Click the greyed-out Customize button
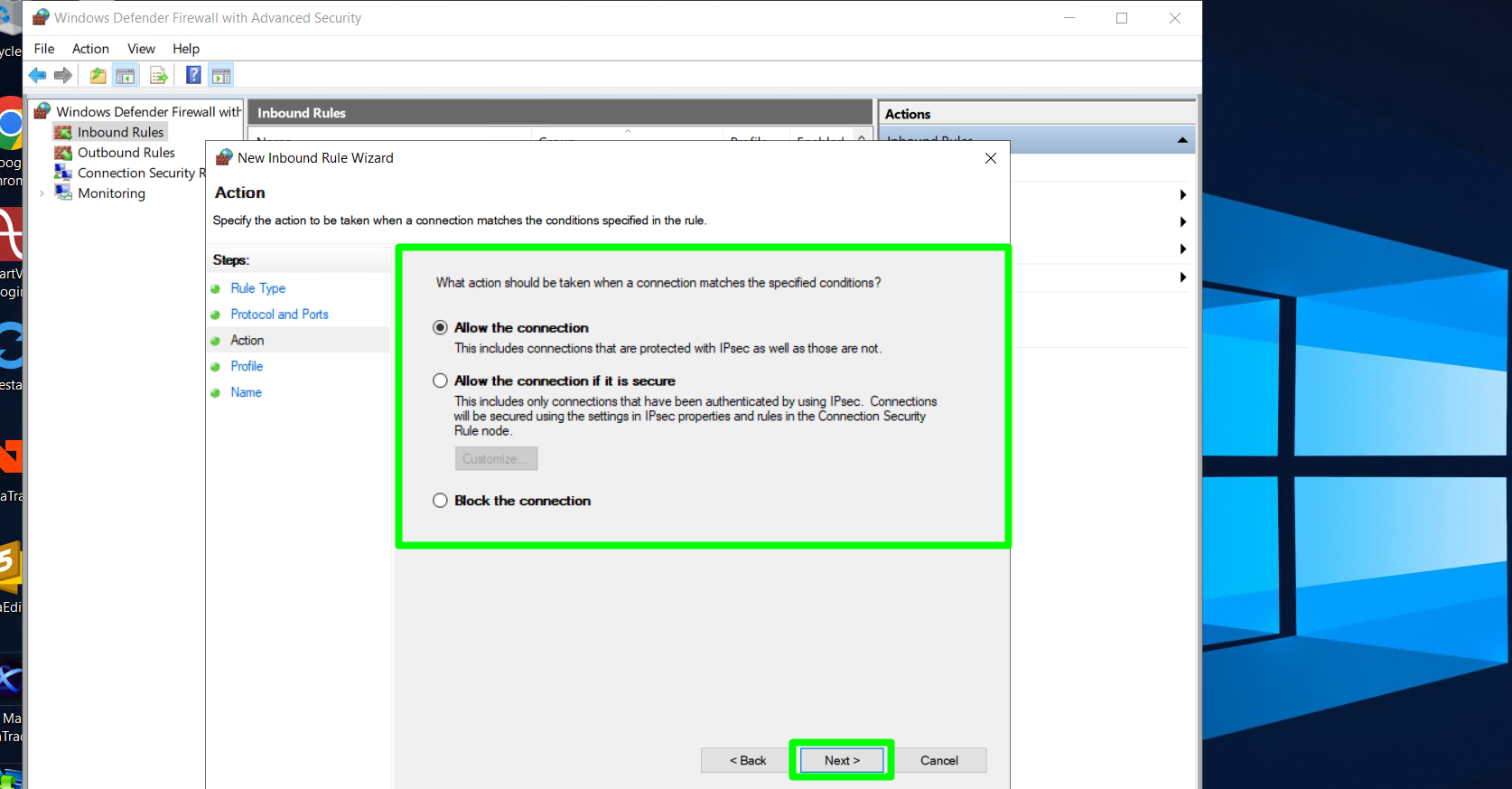Viewport: 1512px width, 789px height. [x=496, y=459]
